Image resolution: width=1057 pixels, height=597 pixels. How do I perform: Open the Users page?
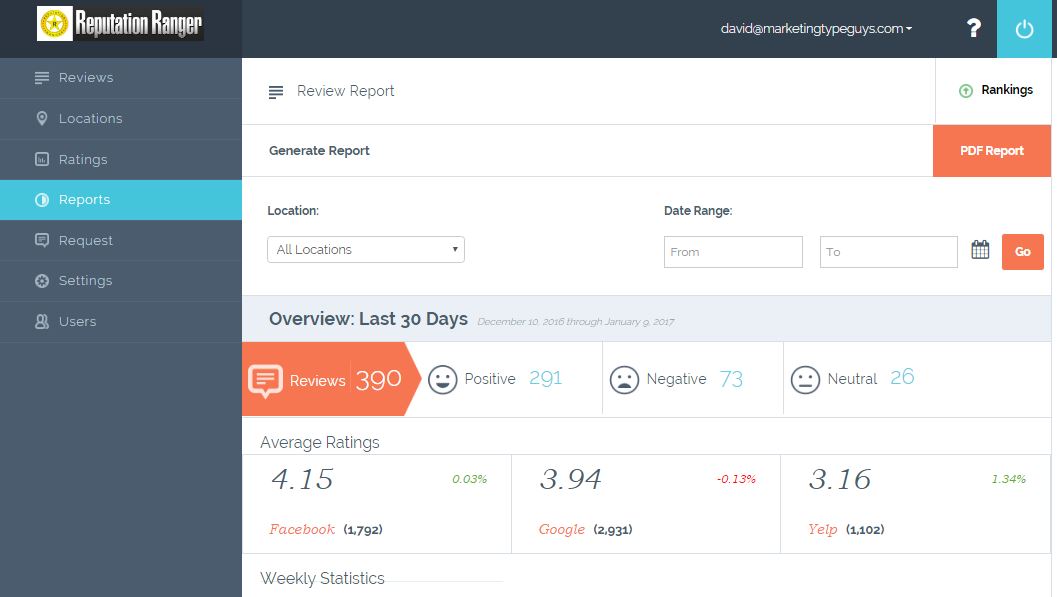pyautogui.click(x=121, y=321)
